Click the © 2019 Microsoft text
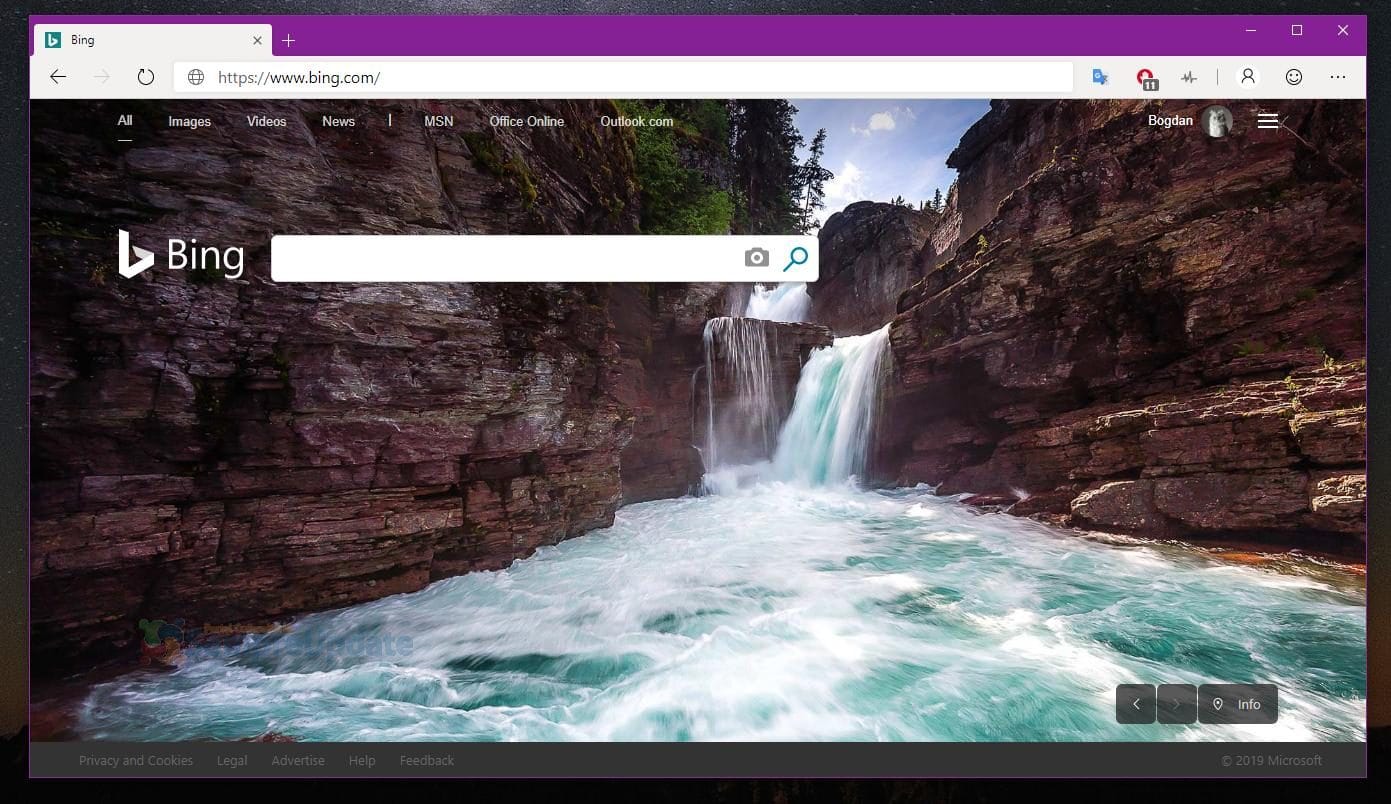 (x=1272, y=760)
